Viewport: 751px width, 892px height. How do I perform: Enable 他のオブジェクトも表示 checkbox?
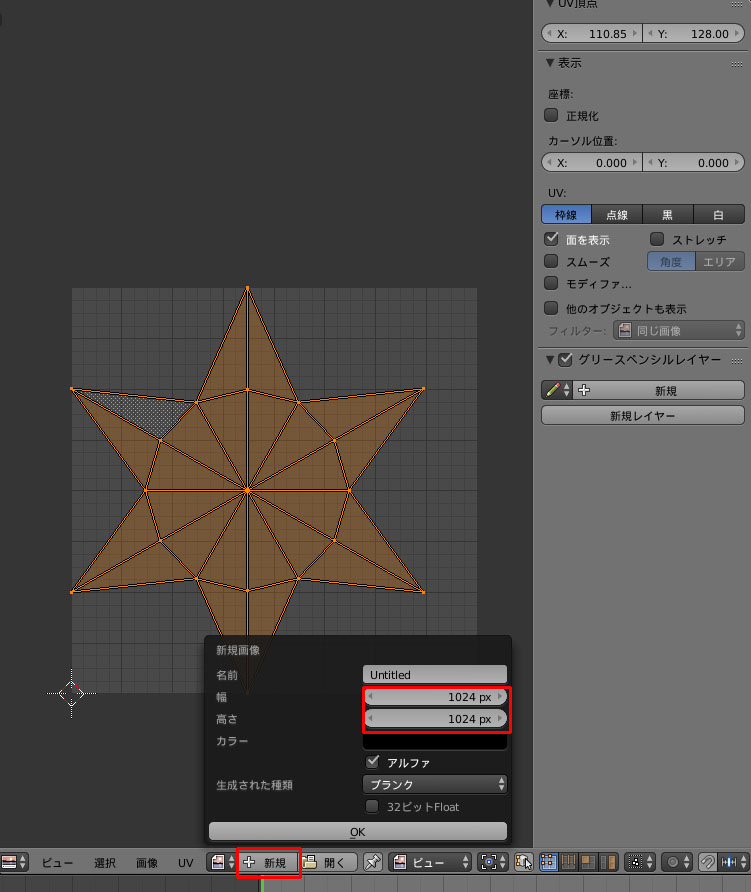pos(551,308)
